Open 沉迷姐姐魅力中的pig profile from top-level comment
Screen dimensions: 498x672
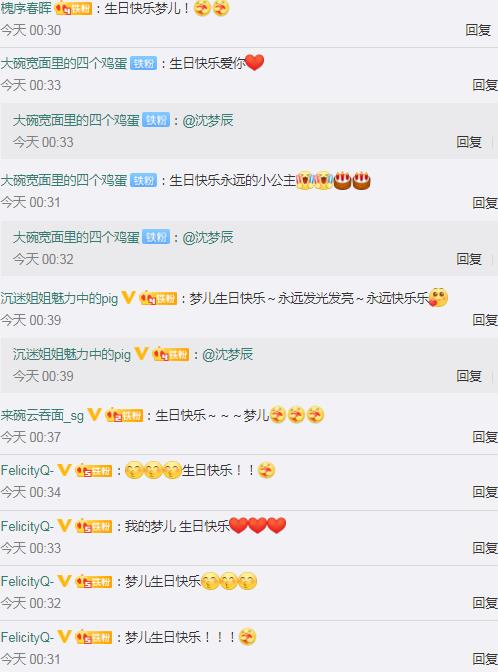click(59, 298)
